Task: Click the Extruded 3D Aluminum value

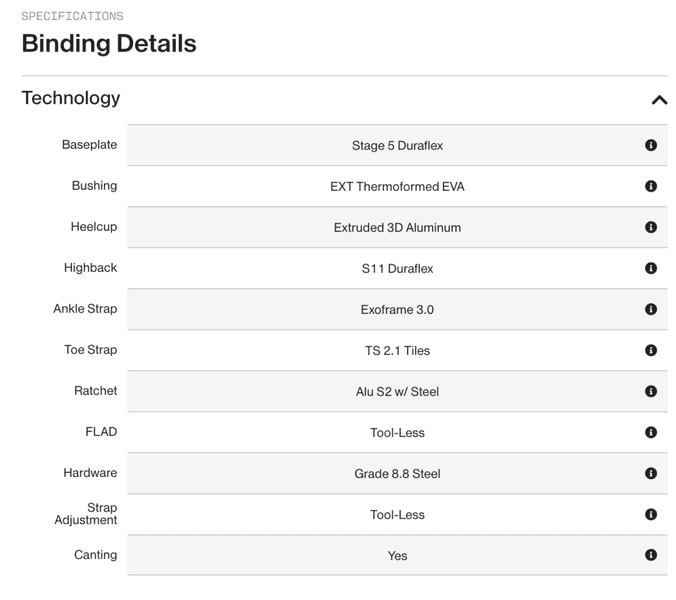Action: (397, 228)
